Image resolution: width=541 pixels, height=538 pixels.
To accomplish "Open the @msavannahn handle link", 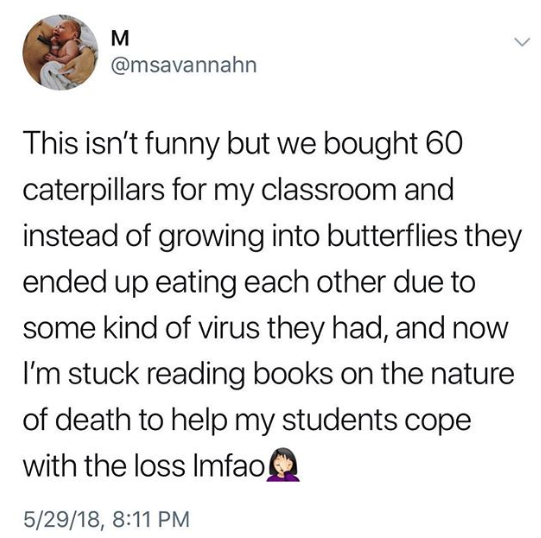I will pos(184,65).
